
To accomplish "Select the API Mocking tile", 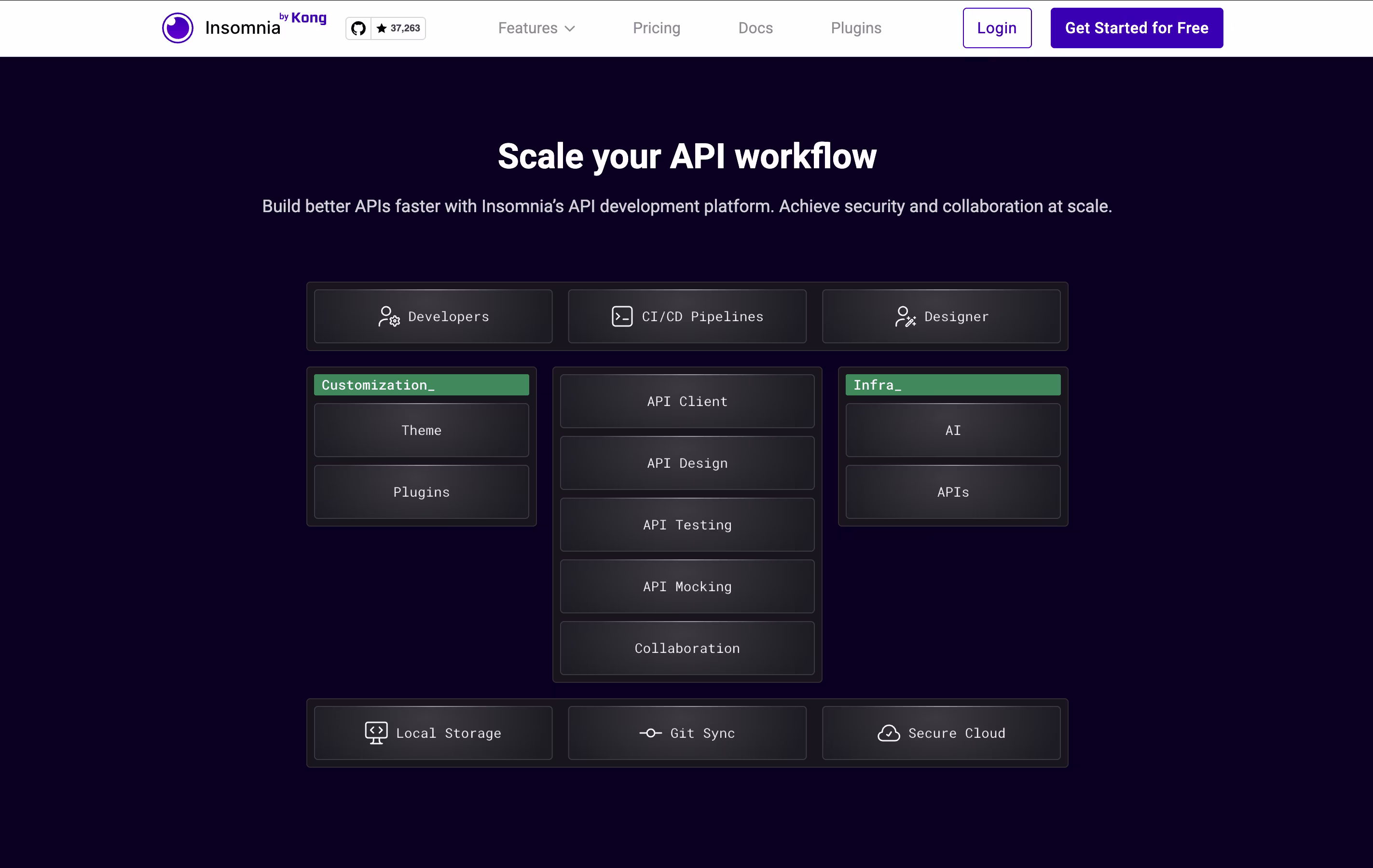I will point(687,586).
